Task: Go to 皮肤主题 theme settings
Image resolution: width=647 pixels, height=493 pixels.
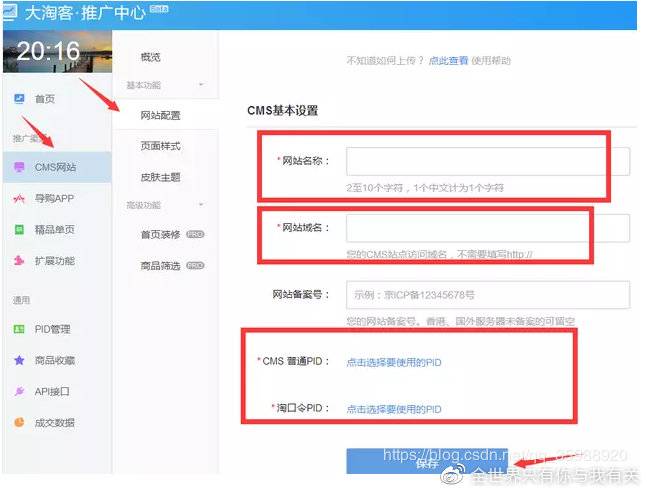Action: click(x=160, y=177)
